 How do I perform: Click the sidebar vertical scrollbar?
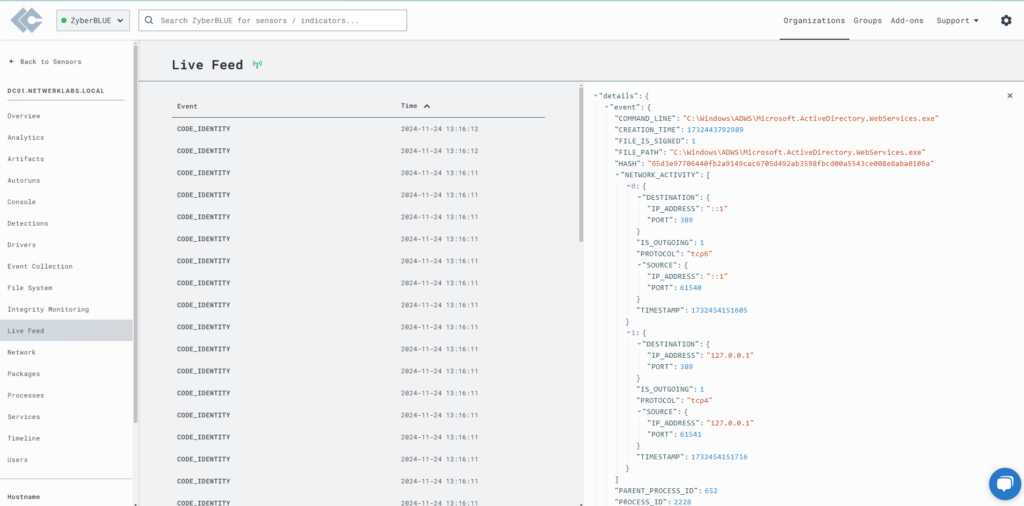(x=135, y=234)
